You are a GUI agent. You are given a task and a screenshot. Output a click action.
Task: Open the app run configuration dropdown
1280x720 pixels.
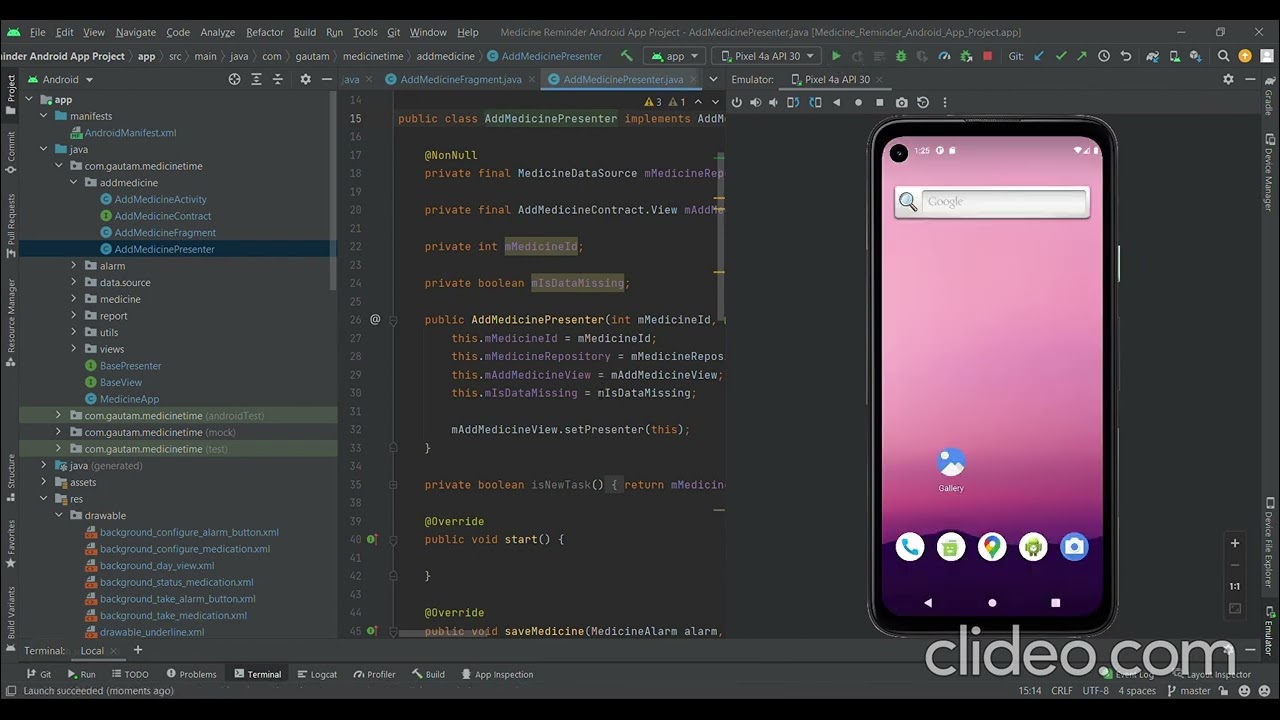click(x=675, y=56)
